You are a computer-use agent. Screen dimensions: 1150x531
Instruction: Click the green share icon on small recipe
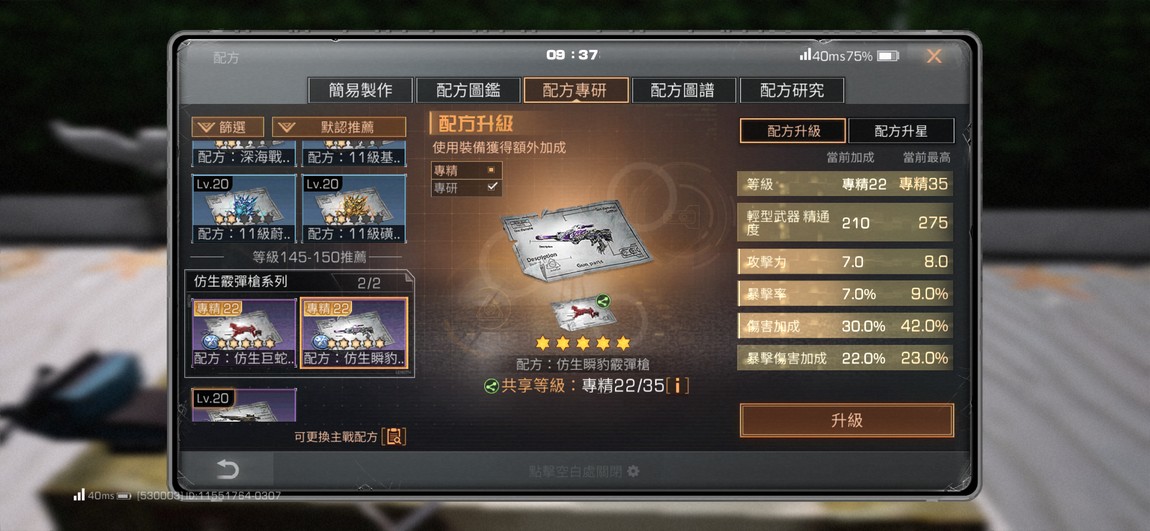[603, 300]
